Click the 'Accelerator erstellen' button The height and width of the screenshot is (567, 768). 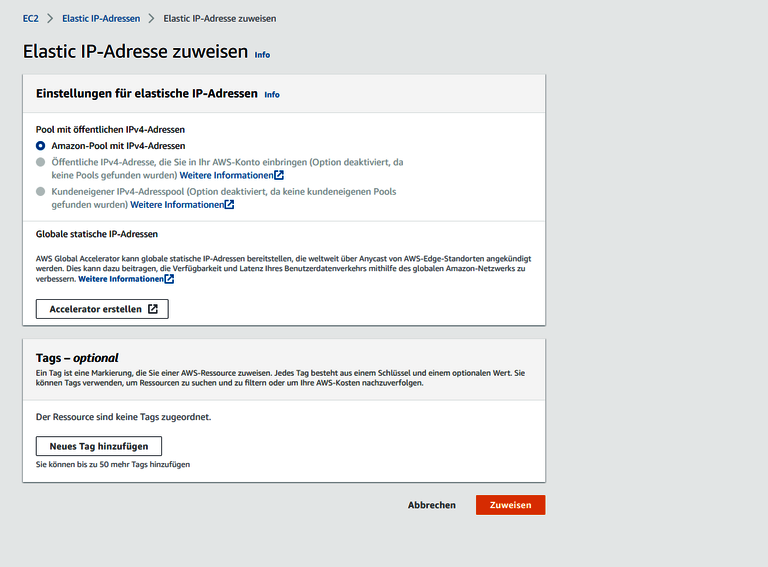pos(102,309)
